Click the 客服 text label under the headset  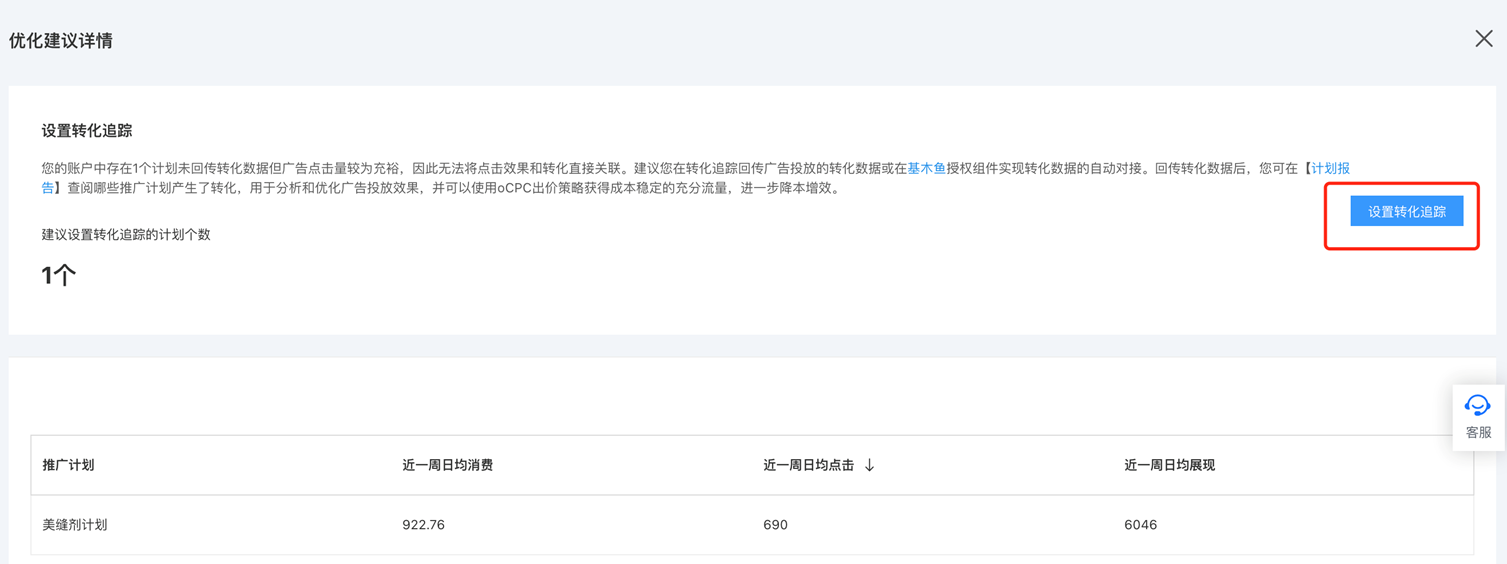tap(1478, 432)
